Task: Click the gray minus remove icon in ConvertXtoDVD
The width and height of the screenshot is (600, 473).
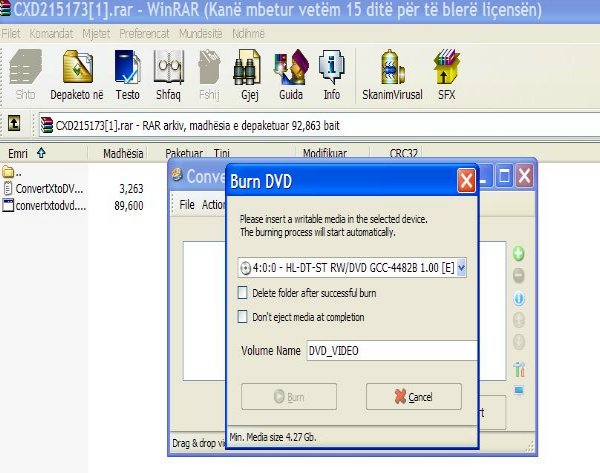Action: tap(518, 276)
